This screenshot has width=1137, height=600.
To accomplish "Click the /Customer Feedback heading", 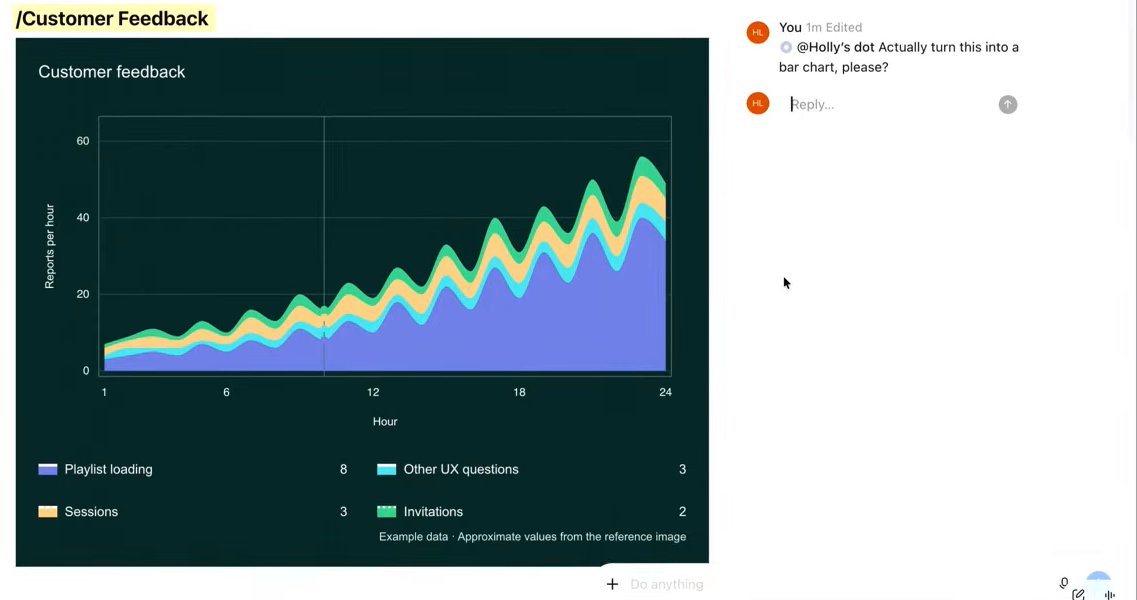I will (112, 19).
